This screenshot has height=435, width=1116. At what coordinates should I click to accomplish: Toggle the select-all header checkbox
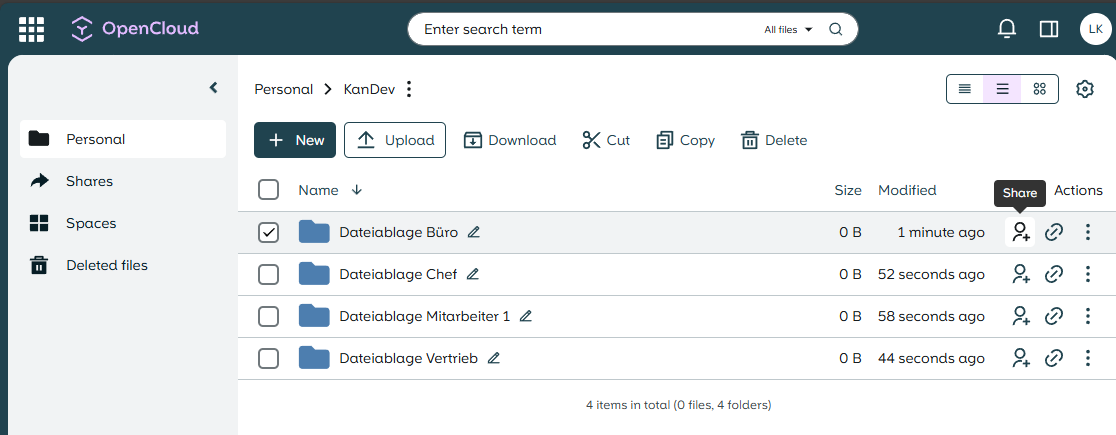268,190
